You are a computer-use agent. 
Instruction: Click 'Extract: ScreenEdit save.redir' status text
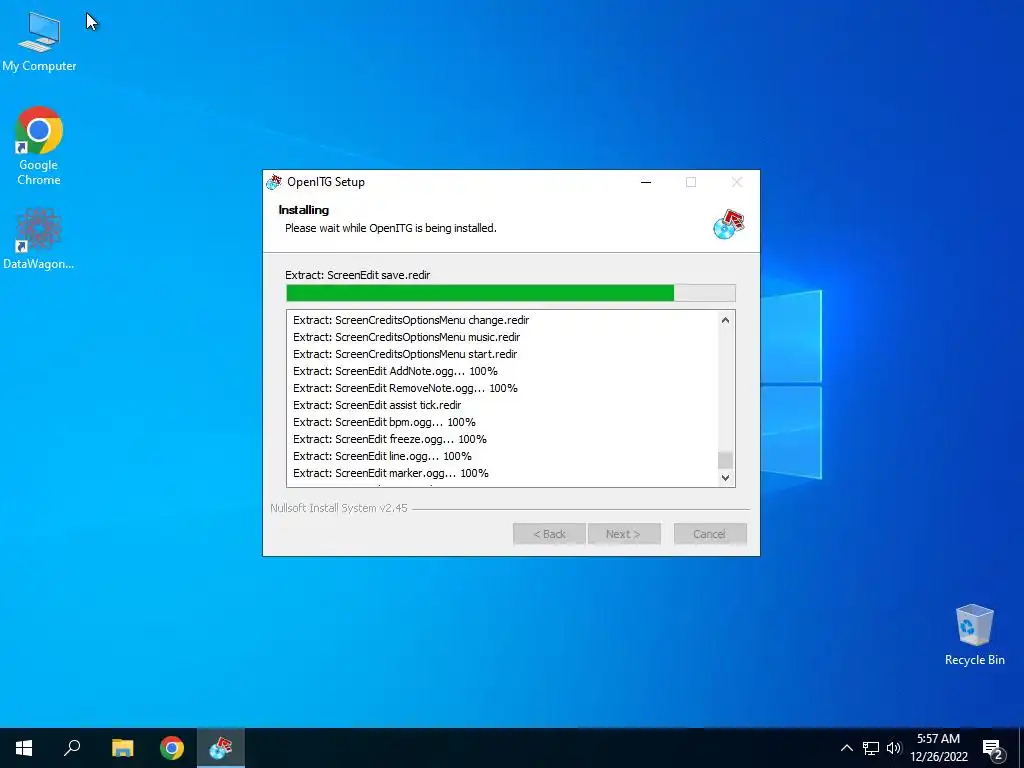[358, 275]
